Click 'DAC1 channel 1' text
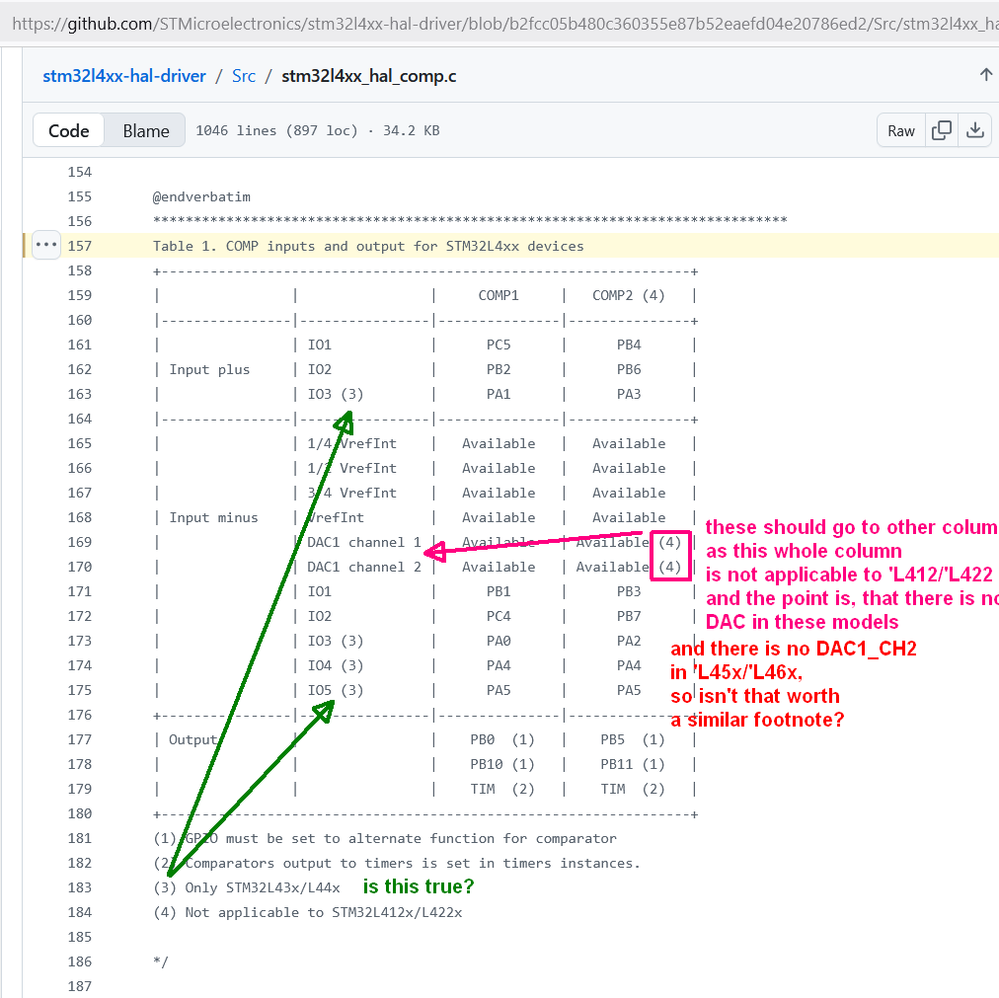The width and height of the screenshot is (999, 998). coord(364,542)
